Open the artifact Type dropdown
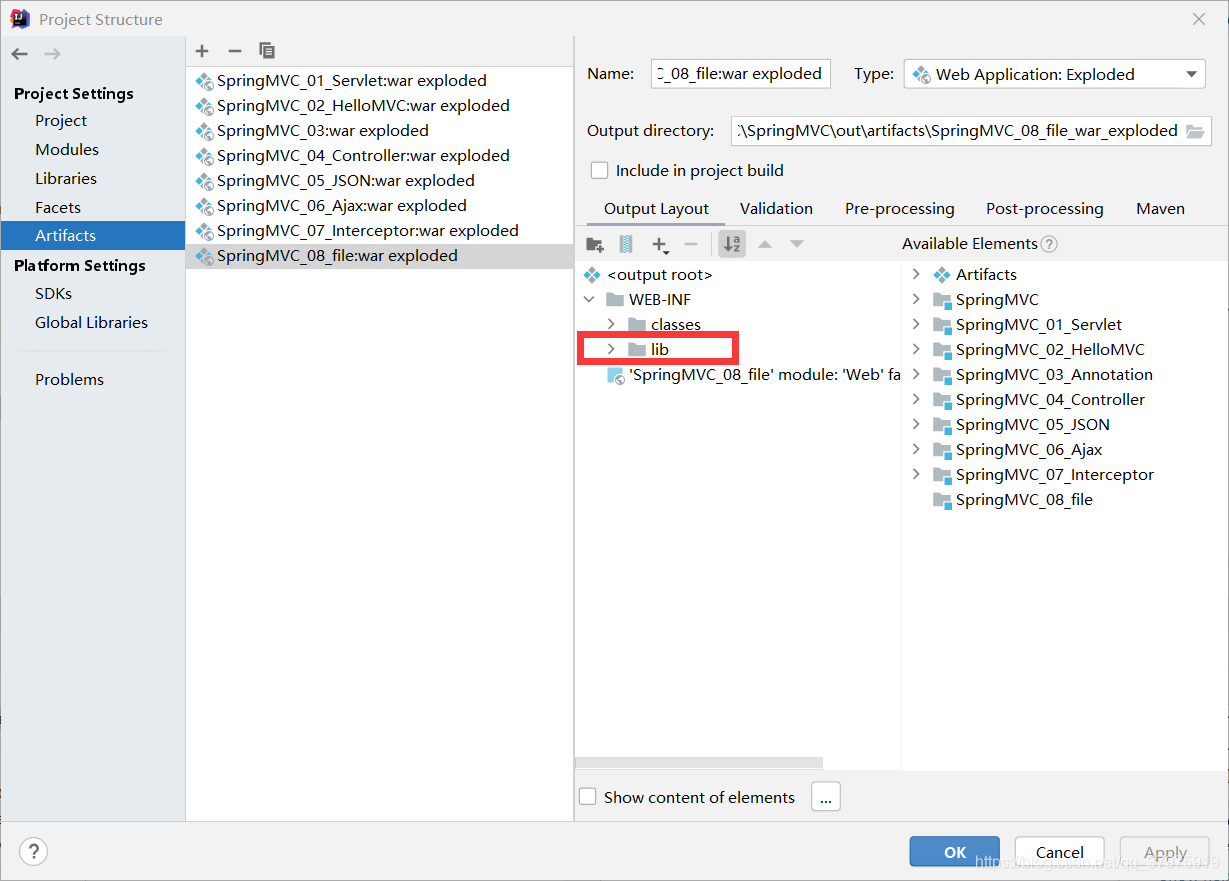1229x881 pixels. (1054, 74)
